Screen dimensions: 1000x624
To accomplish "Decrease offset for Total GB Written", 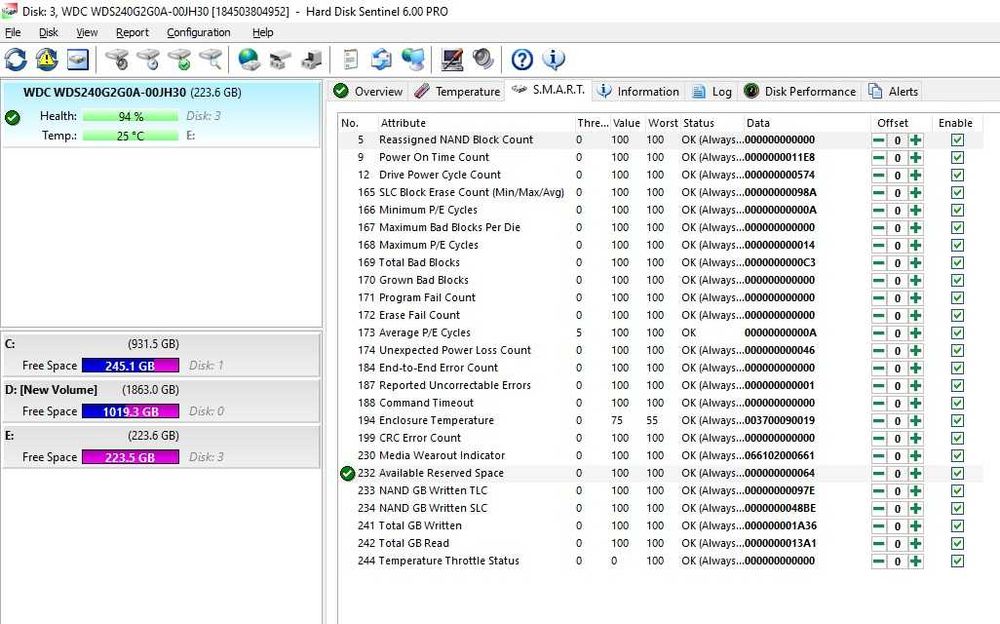I will coord(879,526).
